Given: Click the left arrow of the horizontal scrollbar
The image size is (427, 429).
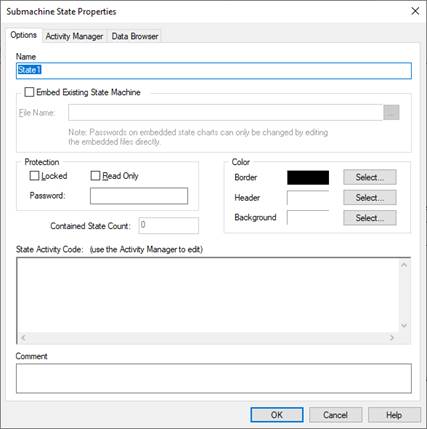Looking at the screenshot, I should click(23, 338).
